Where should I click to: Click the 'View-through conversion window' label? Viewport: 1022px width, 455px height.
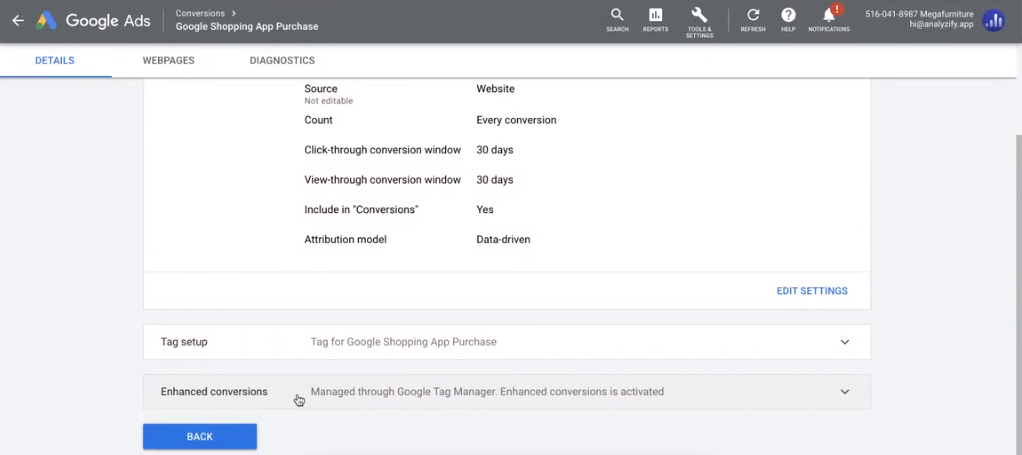click(383, 180)
